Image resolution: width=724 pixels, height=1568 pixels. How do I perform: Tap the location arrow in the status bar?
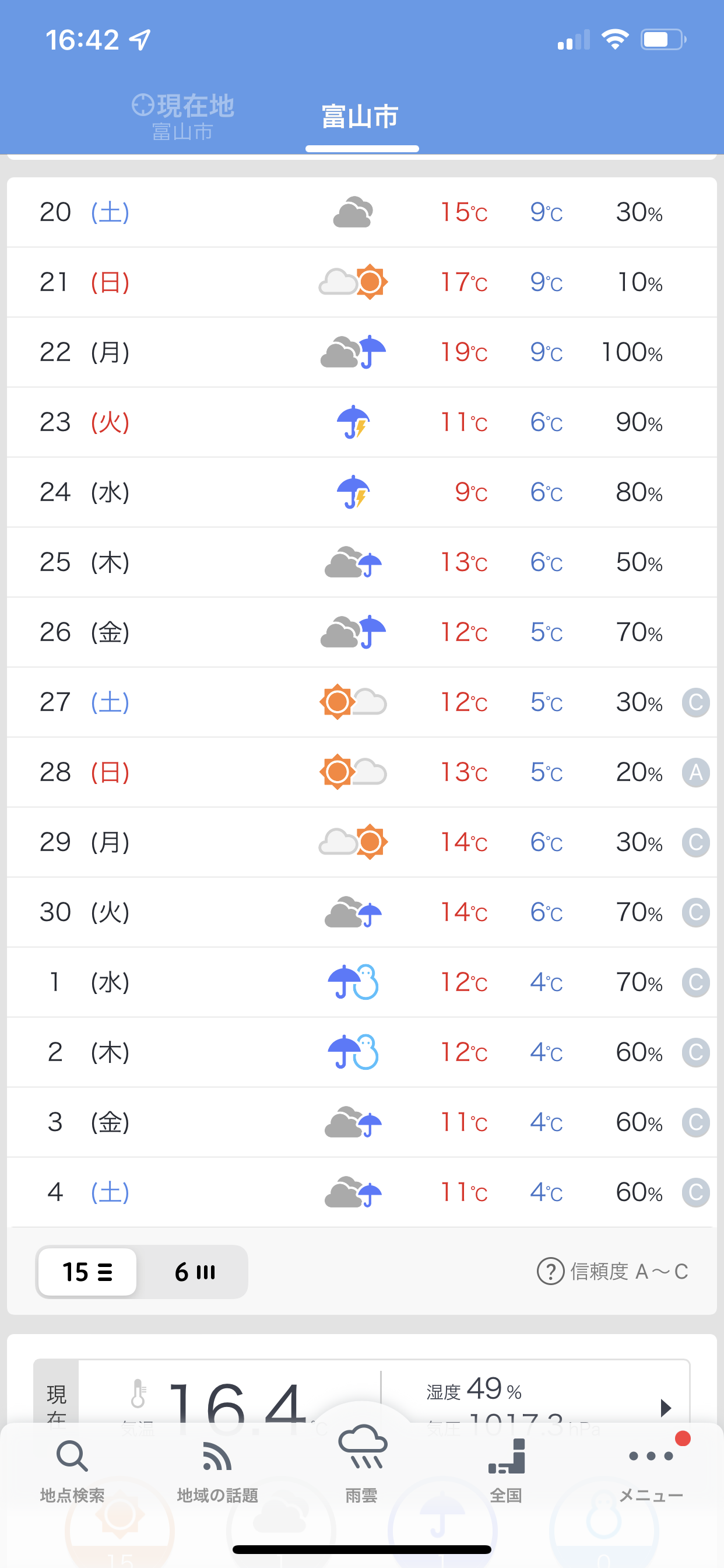tap(140, 40)
